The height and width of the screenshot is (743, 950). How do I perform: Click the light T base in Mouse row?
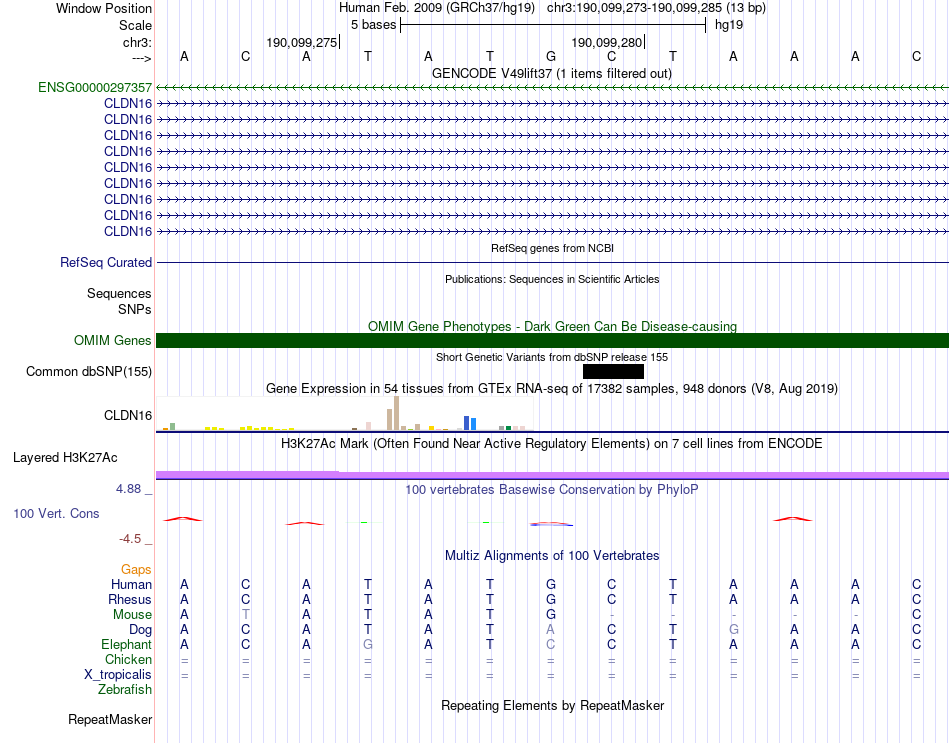pyautogui.click(x=245, y=615)
